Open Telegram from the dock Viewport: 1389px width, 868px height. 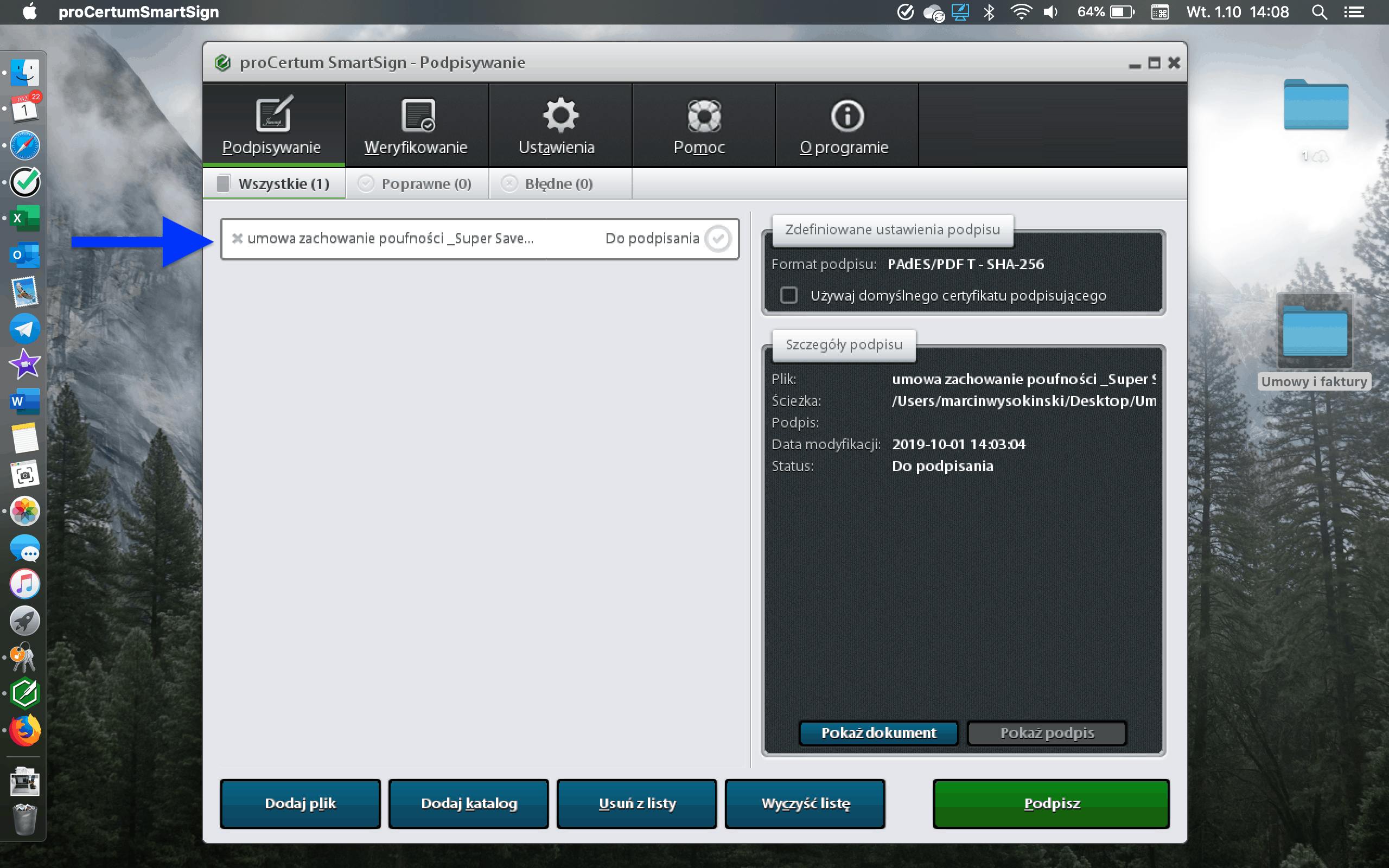tap(24, 329)
